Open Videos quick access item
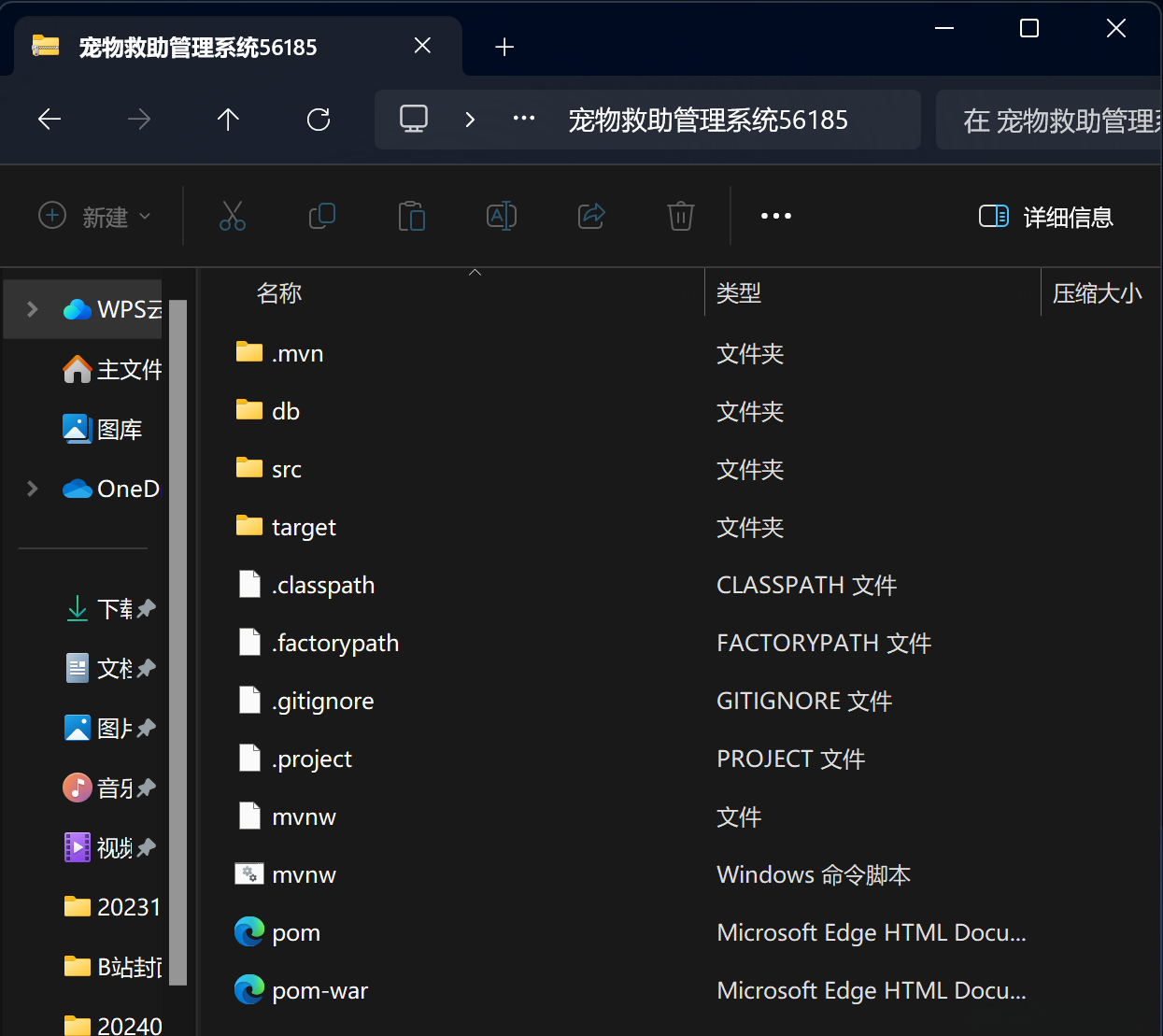Screen dimensions: 1163x1036 pyautogui.click(x=109, y=847)
